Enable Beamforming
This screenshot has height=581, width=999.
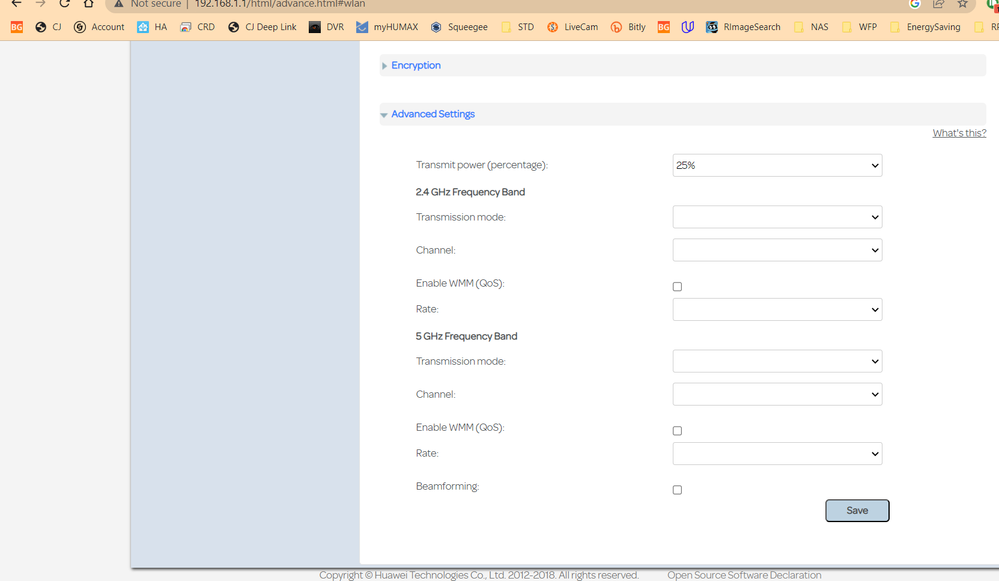(x=677, y=489)
